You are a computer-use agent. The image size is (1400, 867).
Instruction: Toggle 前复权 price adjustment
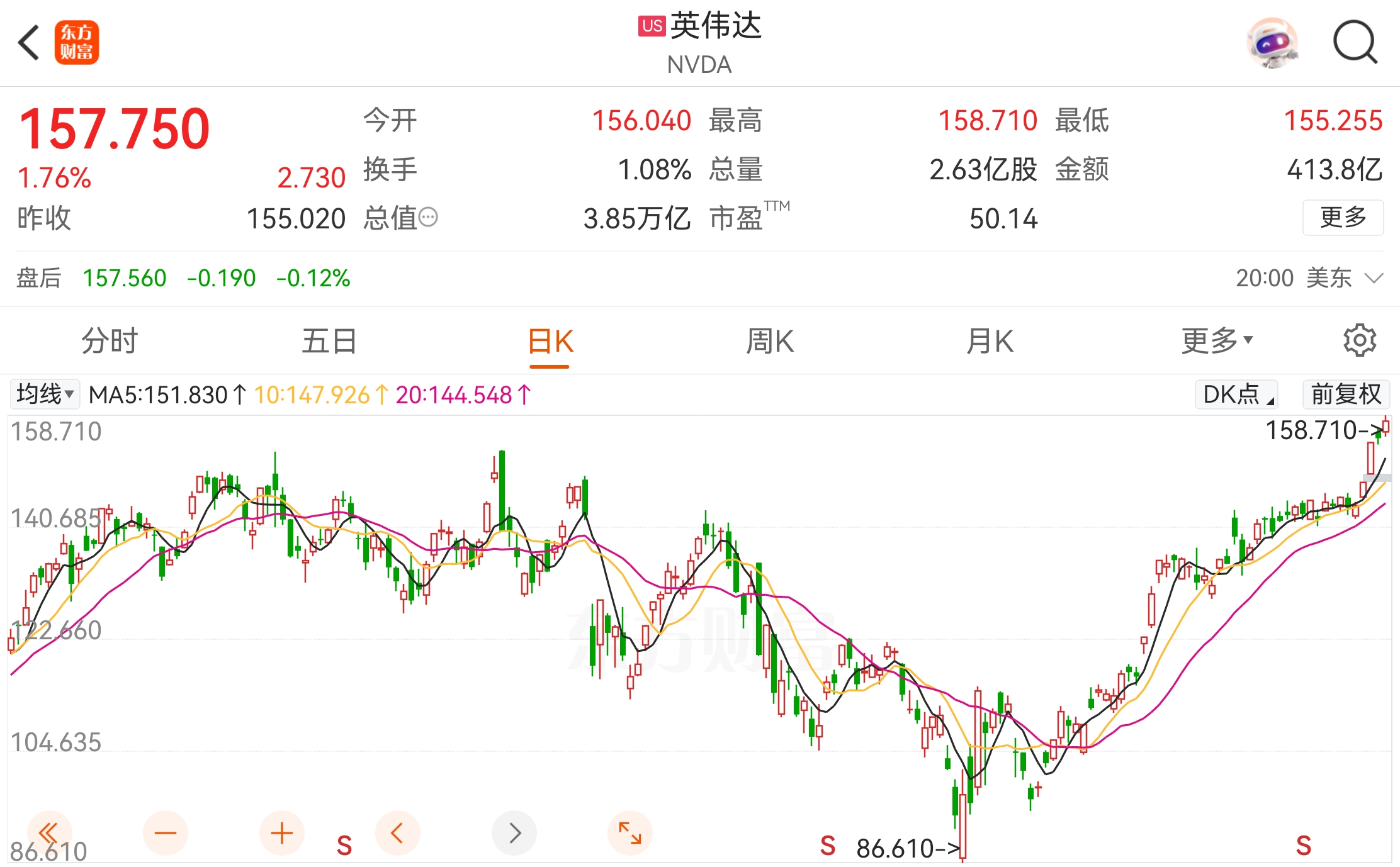point(1346,394)
